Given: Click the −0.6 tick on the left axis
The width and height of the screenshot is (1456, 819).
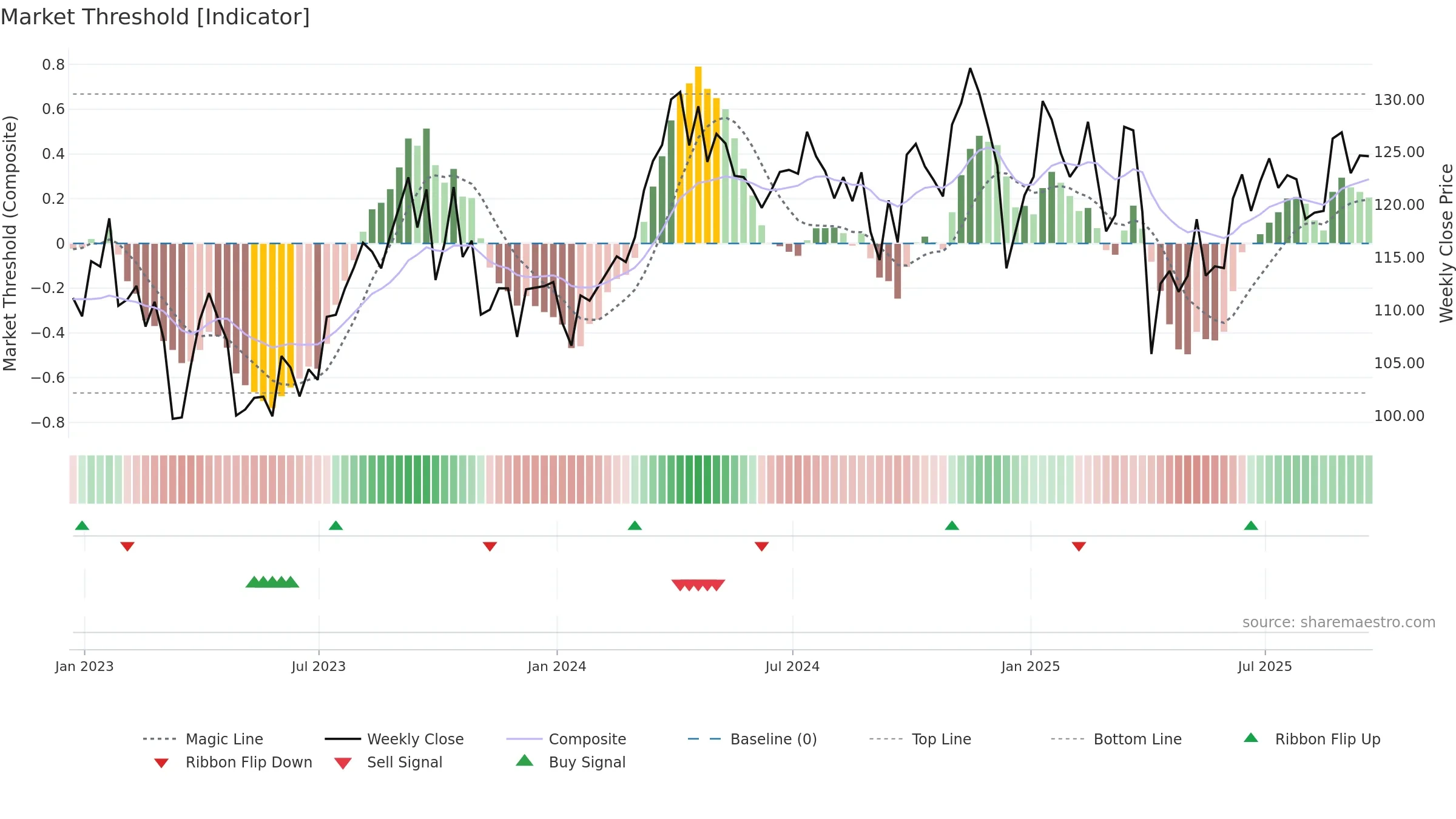Looking at the screenshot, I should 48,377.
